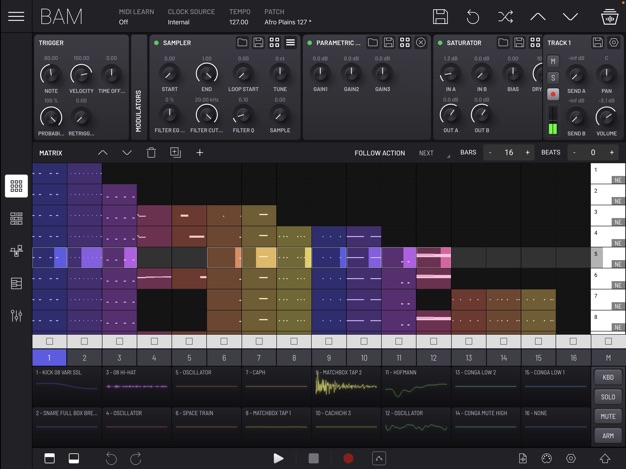Toggle the Sampler module power indicator

pyautogui.click(x=156, y=43)
